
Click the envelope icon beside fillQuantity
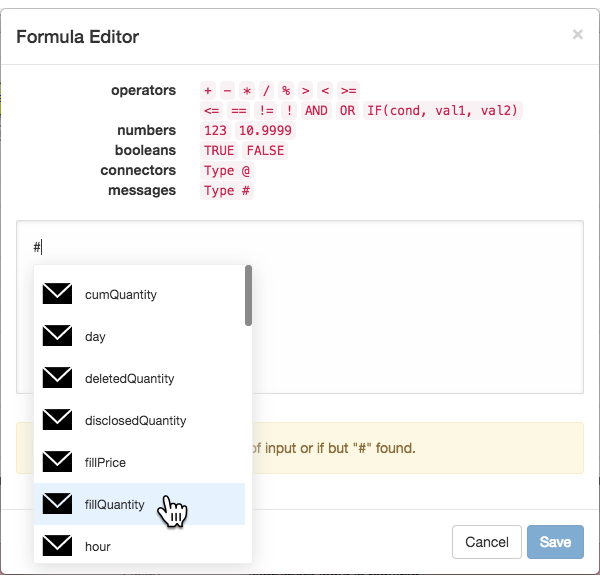coord(57,504)
